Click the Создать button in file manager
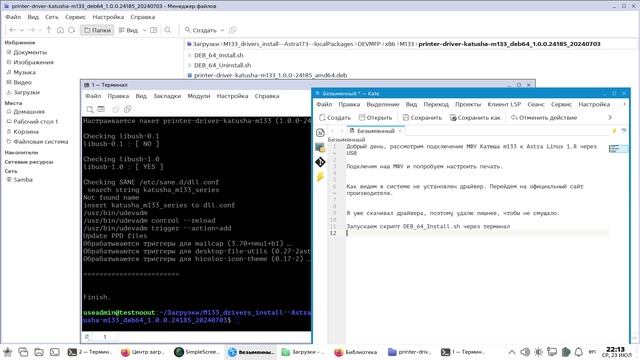Screen dimensions: 640x360 (x=200, y=30)
